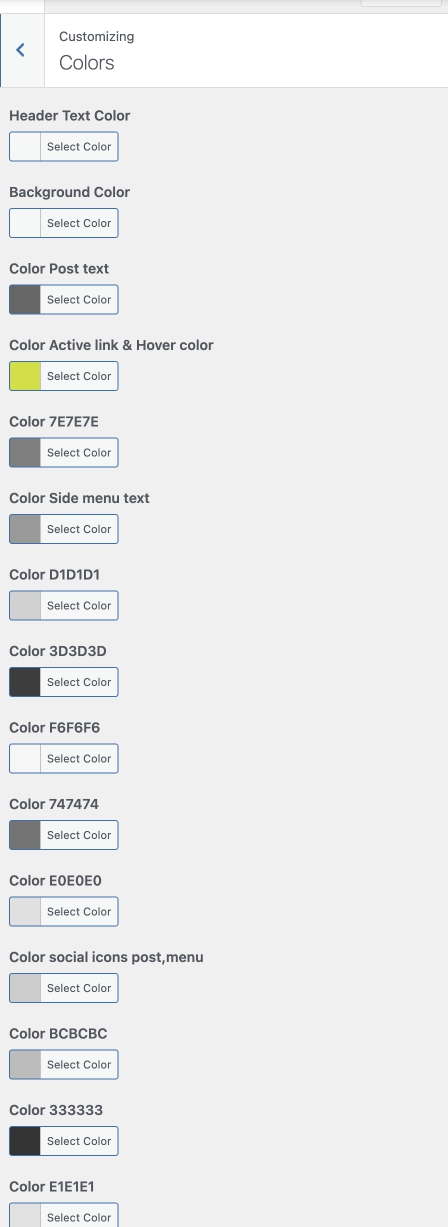Click the Color 747474 swatch
Viewport: 448px width, 1227px height.
click(x=25, y=835)
